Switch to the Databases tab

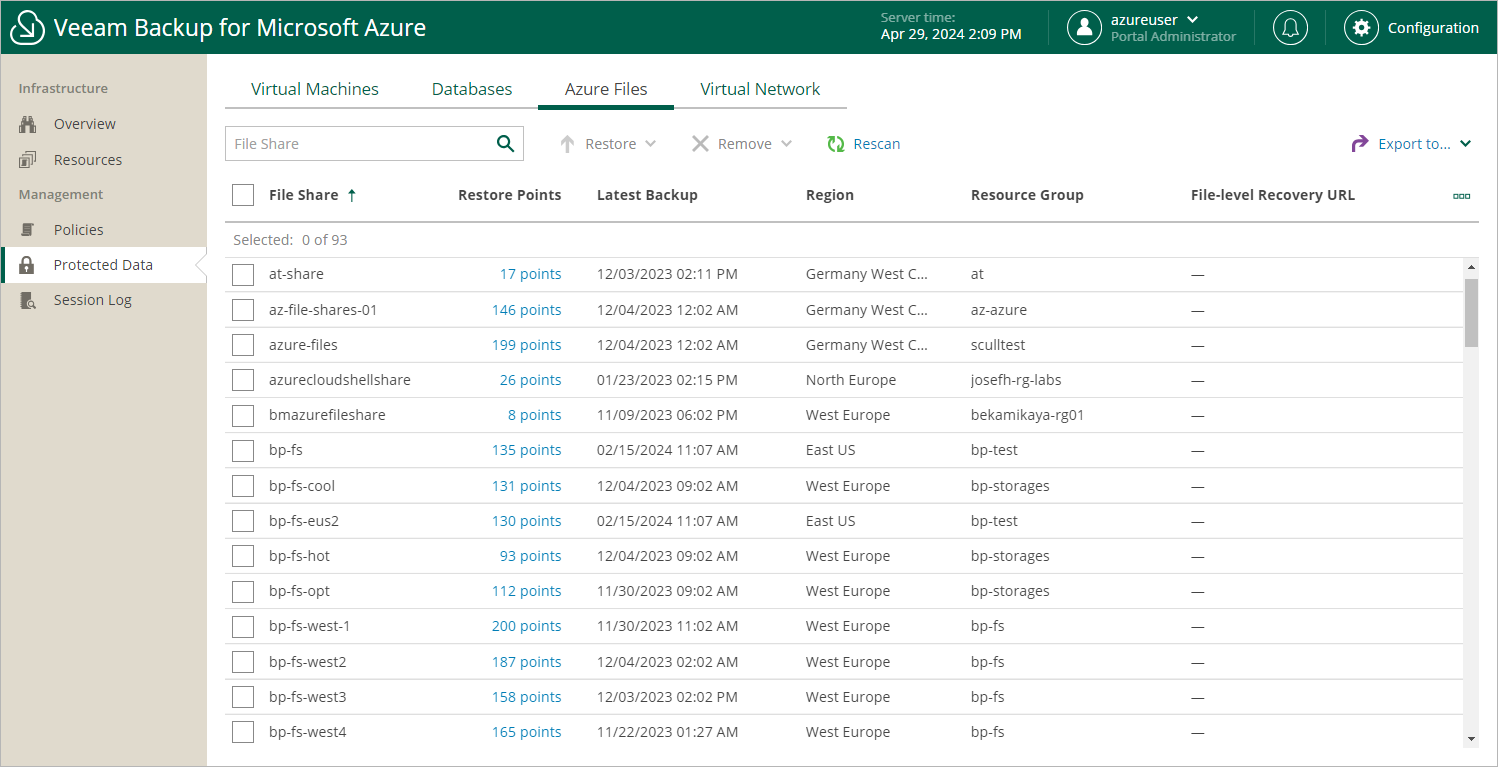tap(472, 89)
